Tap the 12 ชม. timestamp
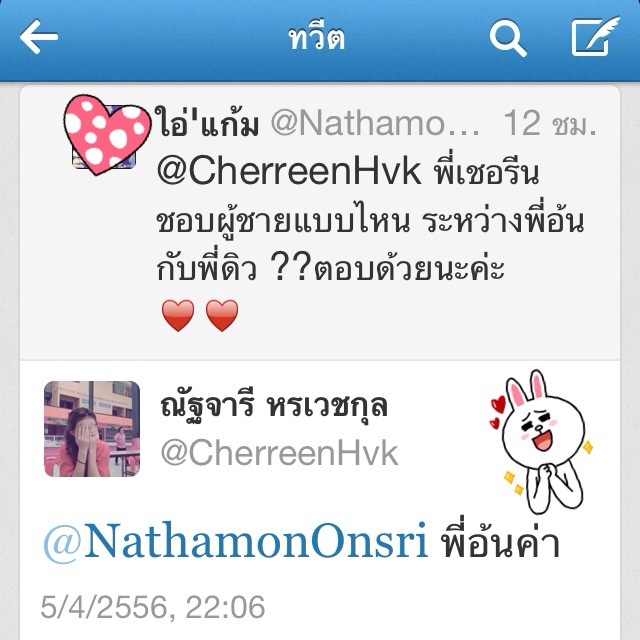Image resolution: width=640 pixels, height=640 pixels. [550, 123]
